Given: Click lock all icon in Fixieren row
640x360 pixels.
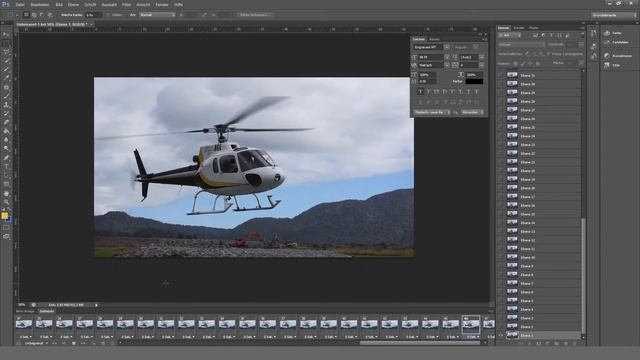Looking at the screenshot, I should (x=538, y=64).
